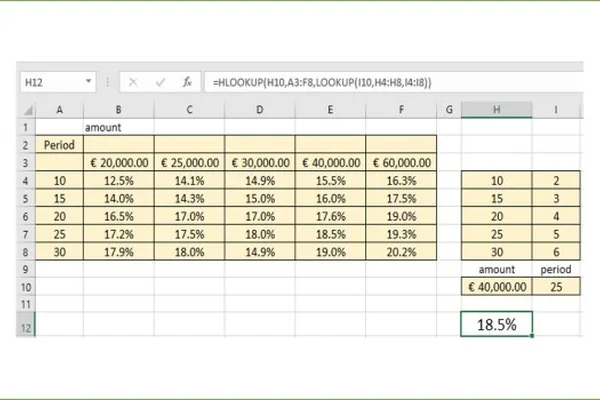Select the 18.5% cell in row 7
Image resolution: width=600 pixels, height=400 pixels.
tap(330, 234)
